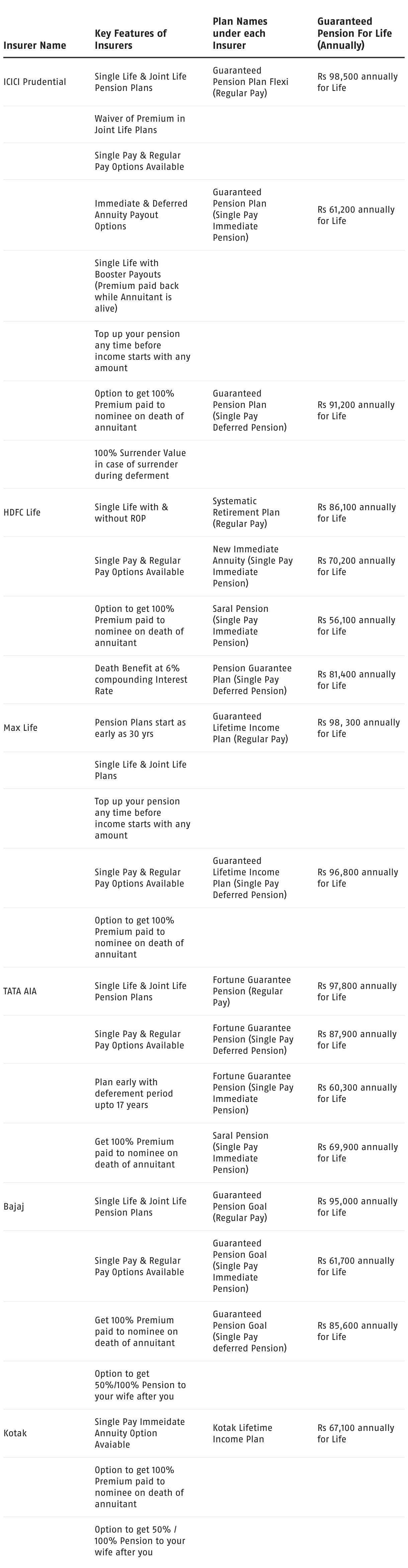Click the Rs 67,100 annually pension value

pyautogui.click(x=355, y=1433)
